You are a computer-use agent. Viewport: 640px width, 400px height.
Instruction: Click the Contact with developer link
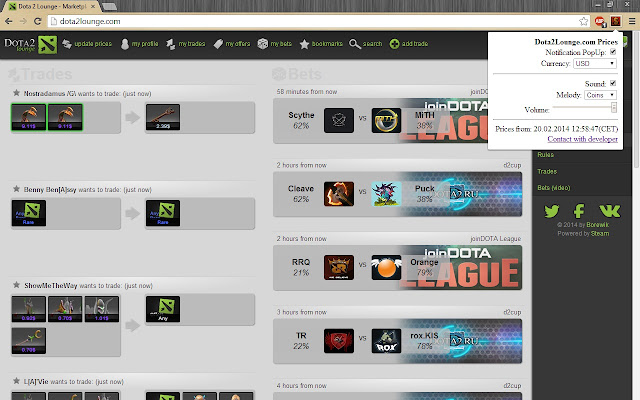coord(582,139)
